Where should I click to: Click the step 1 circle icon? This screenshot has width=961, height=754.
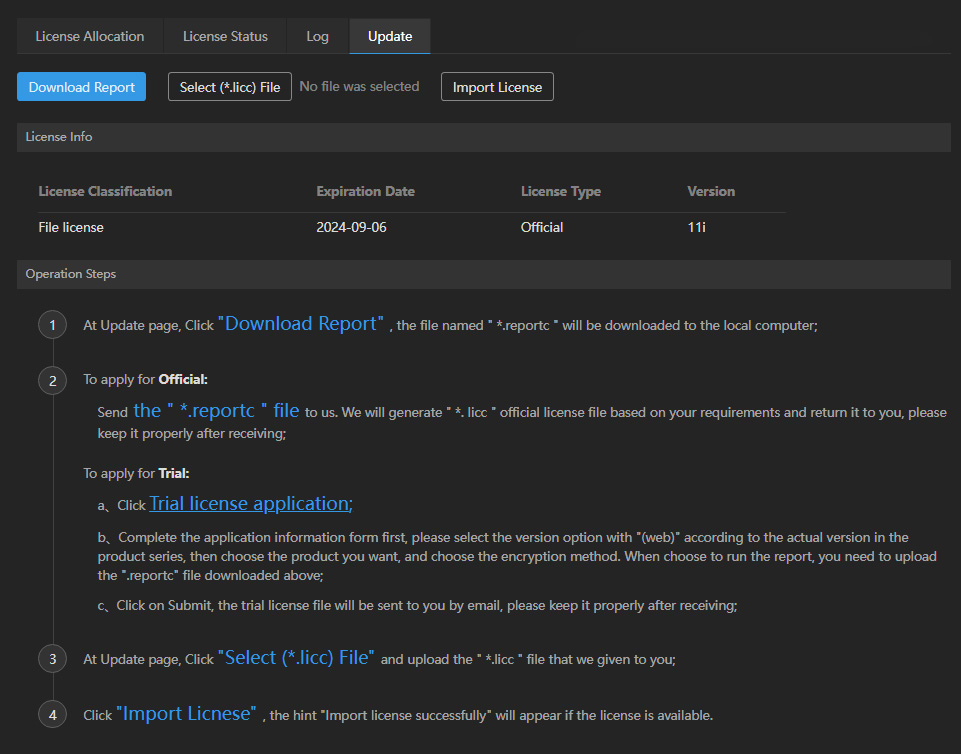(52, 325)
